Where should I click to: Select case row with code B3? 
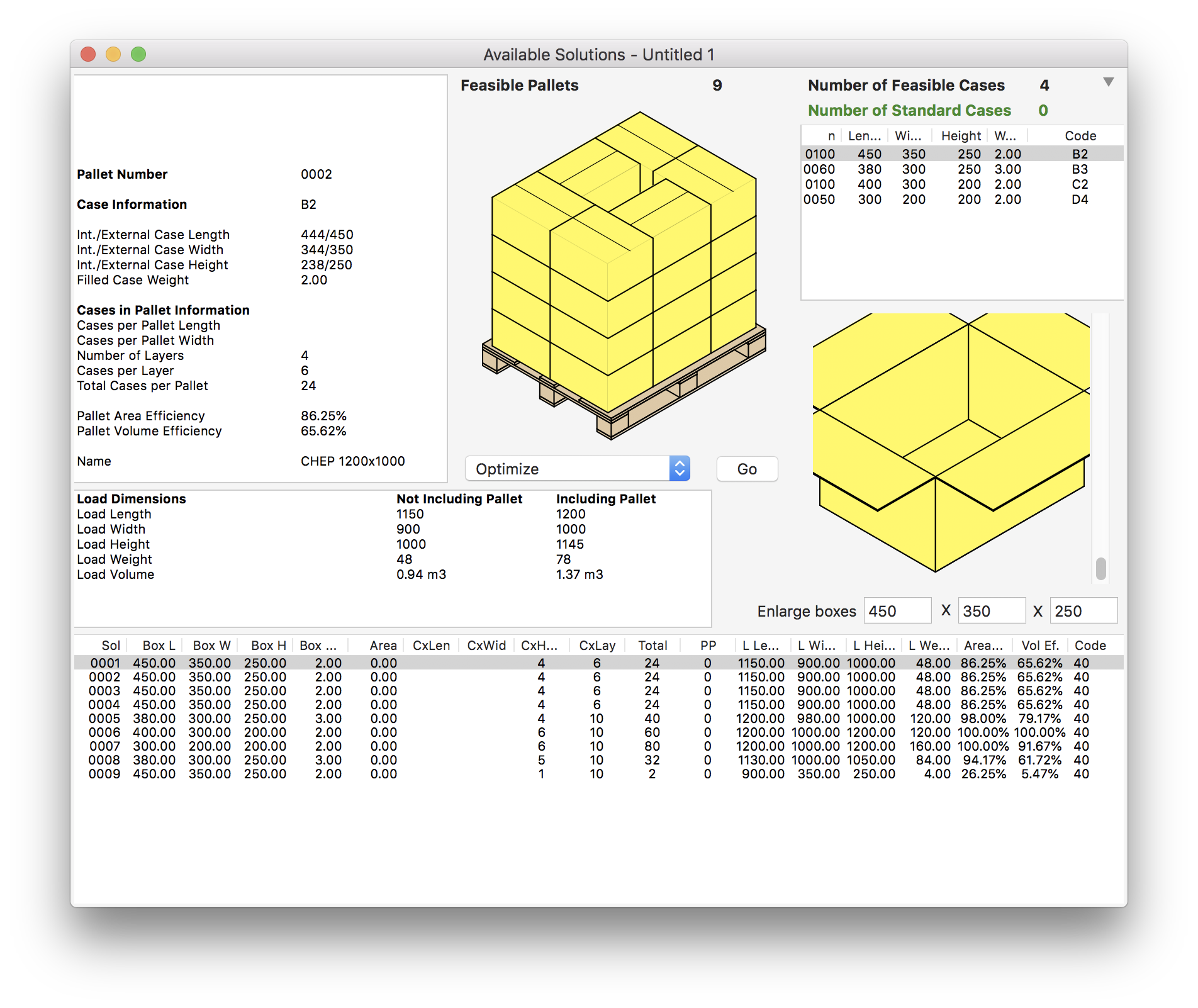pos(962,169)
